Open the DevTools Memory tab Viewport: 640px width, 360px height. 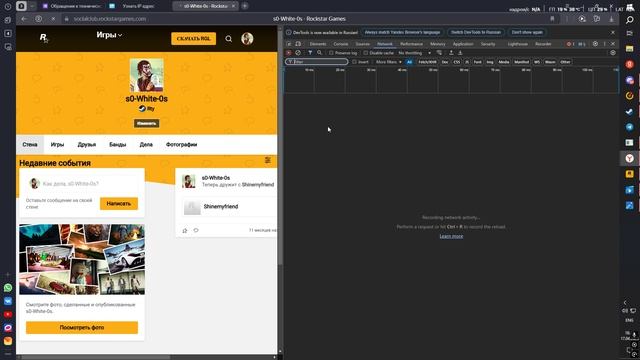(438, 44)
